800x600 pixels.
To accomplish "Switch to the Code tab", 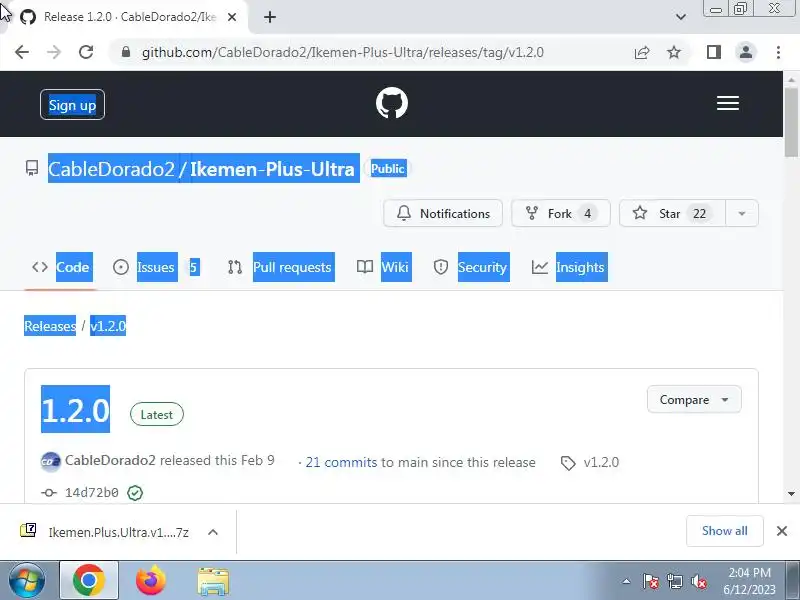I will click(61, 267).
